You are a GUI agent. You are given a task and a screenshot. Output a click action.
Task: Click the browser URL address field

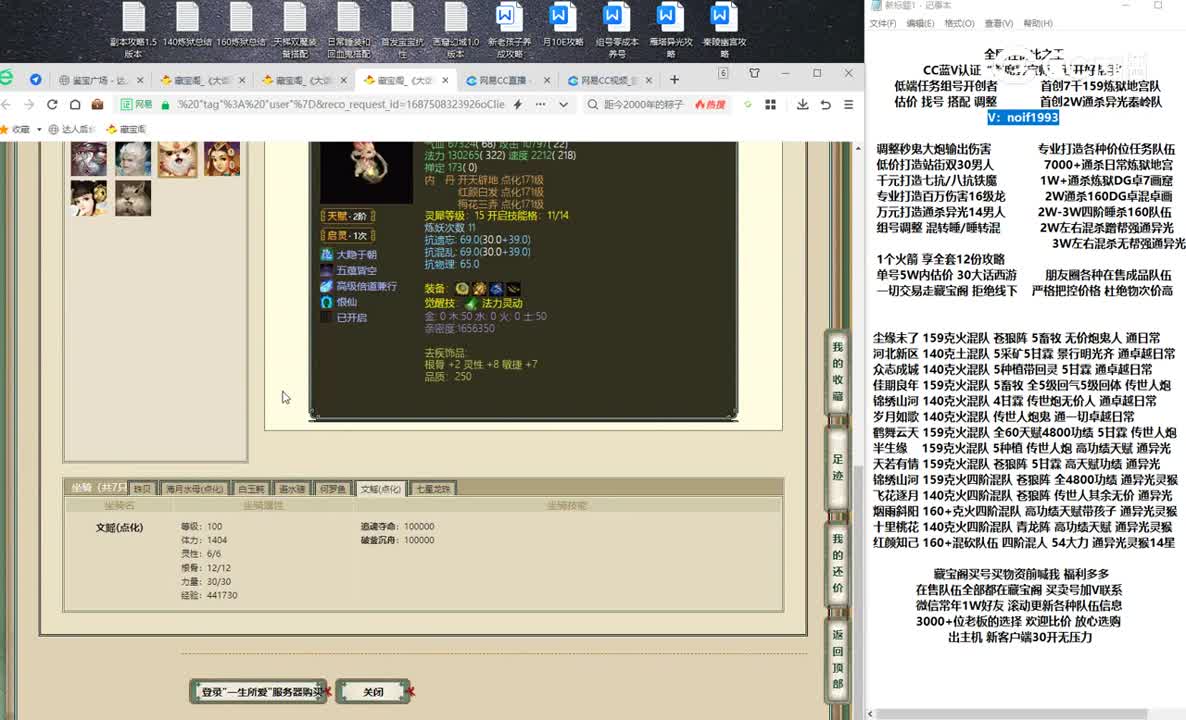click(340, 104)
